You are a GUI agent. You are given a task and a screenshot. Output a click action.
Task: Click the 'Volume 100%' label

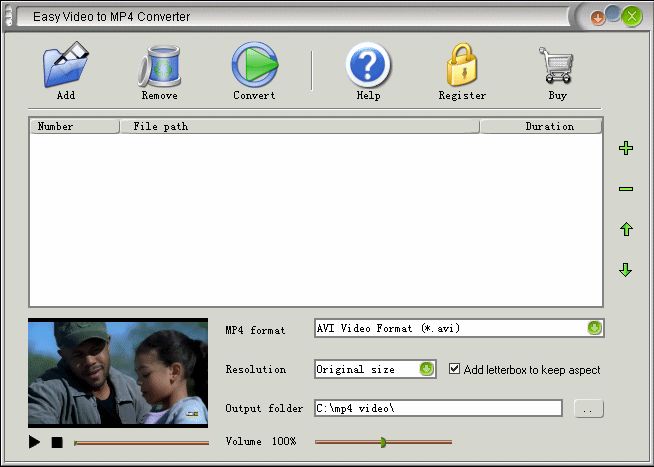[x=261, y=441]
